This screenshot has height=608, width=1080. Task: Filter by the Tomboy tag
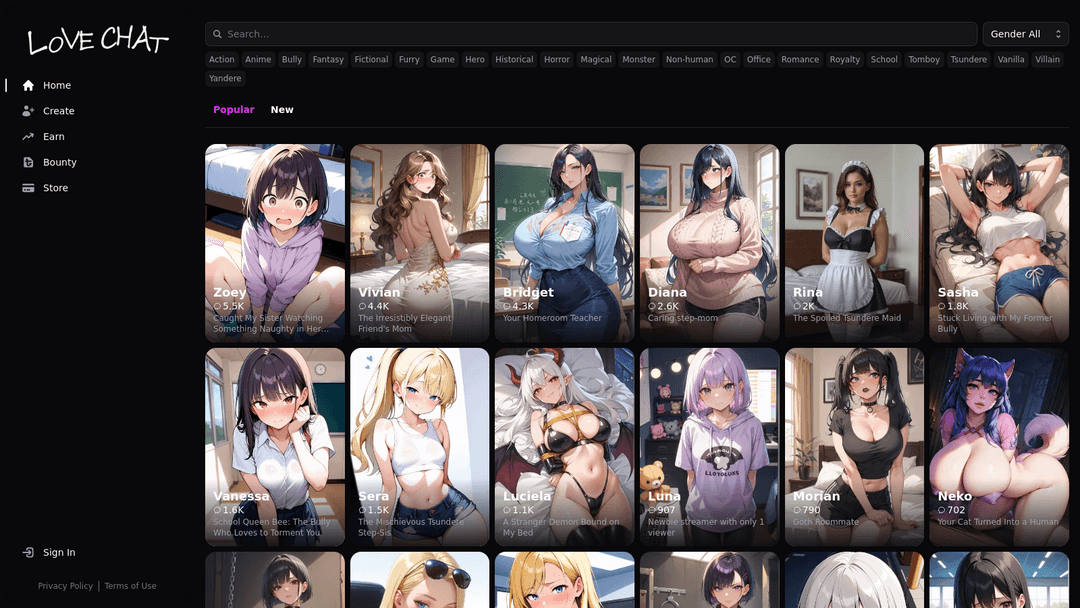point(924,59)
